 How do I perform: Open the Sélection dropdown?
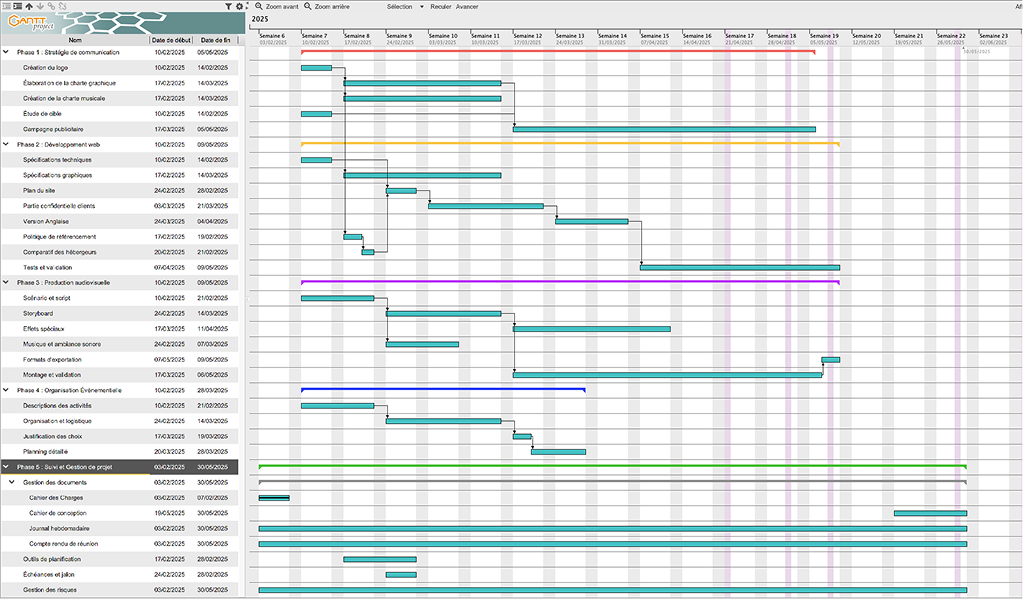coord(400,6)
